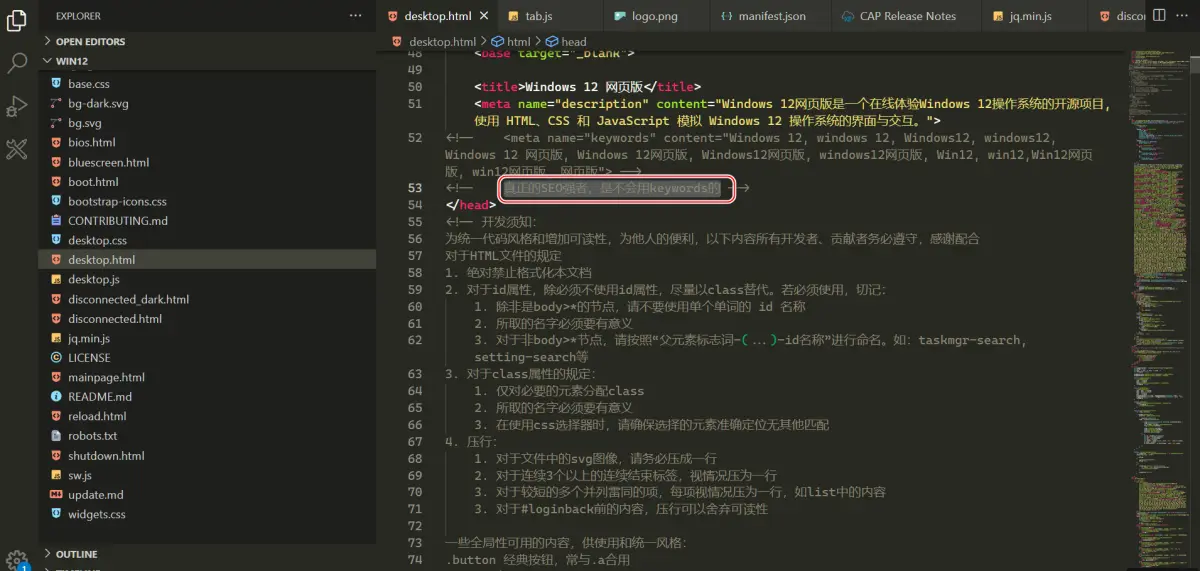1200x571 pixels.
Task: Open bootstrap-icons.css in the file tree
Action: pos(117,201)
